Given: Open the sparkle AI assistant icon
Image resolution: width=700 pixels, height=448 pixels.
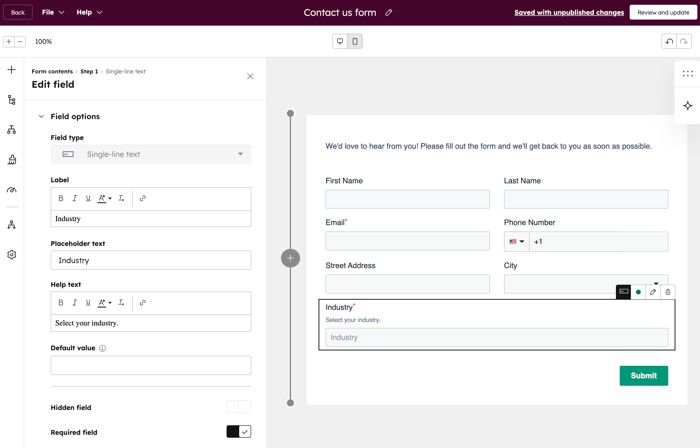Looking at the screenshot, I should [687, 106].
